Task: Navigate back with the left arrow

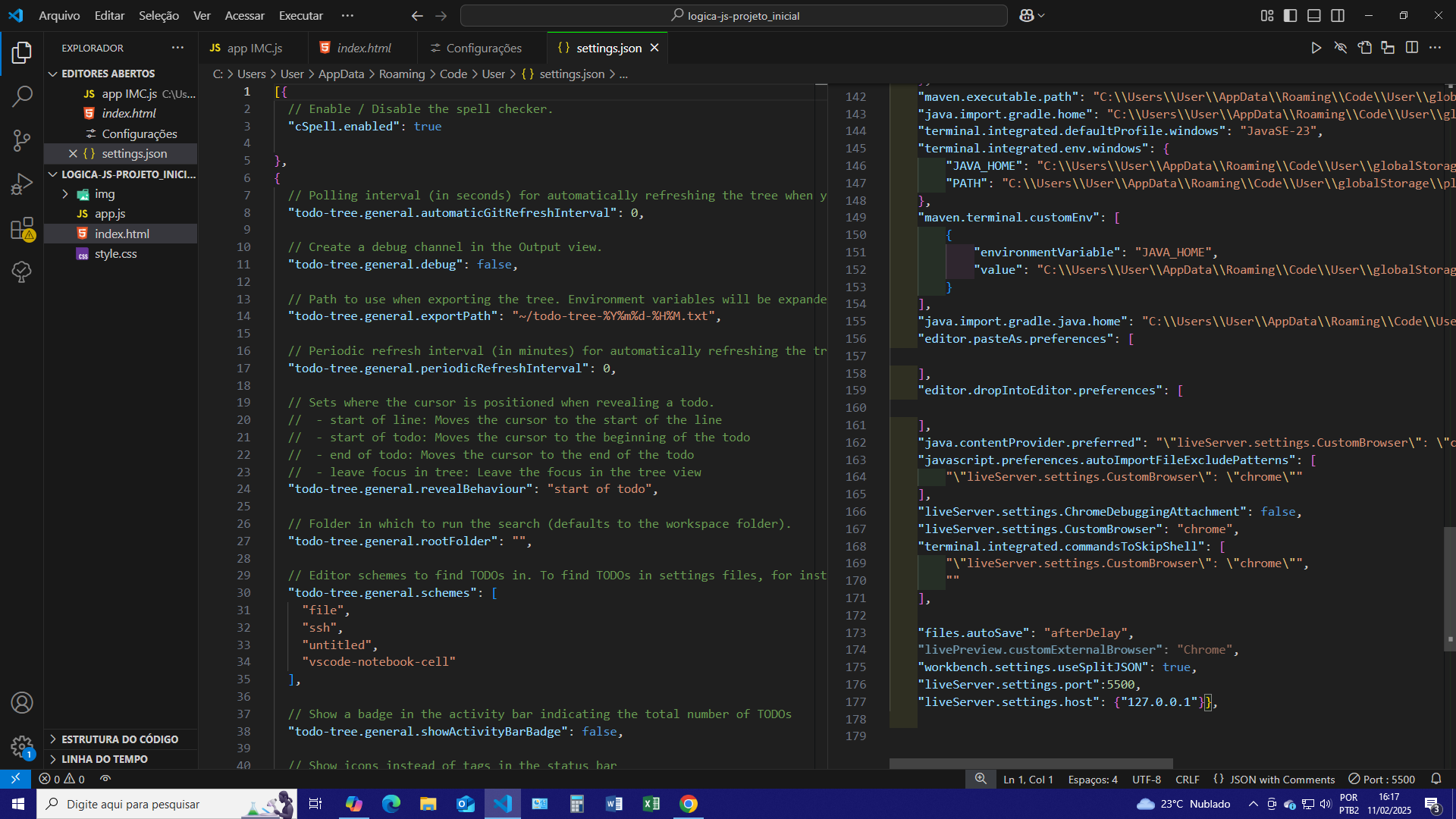Action: 417,15
